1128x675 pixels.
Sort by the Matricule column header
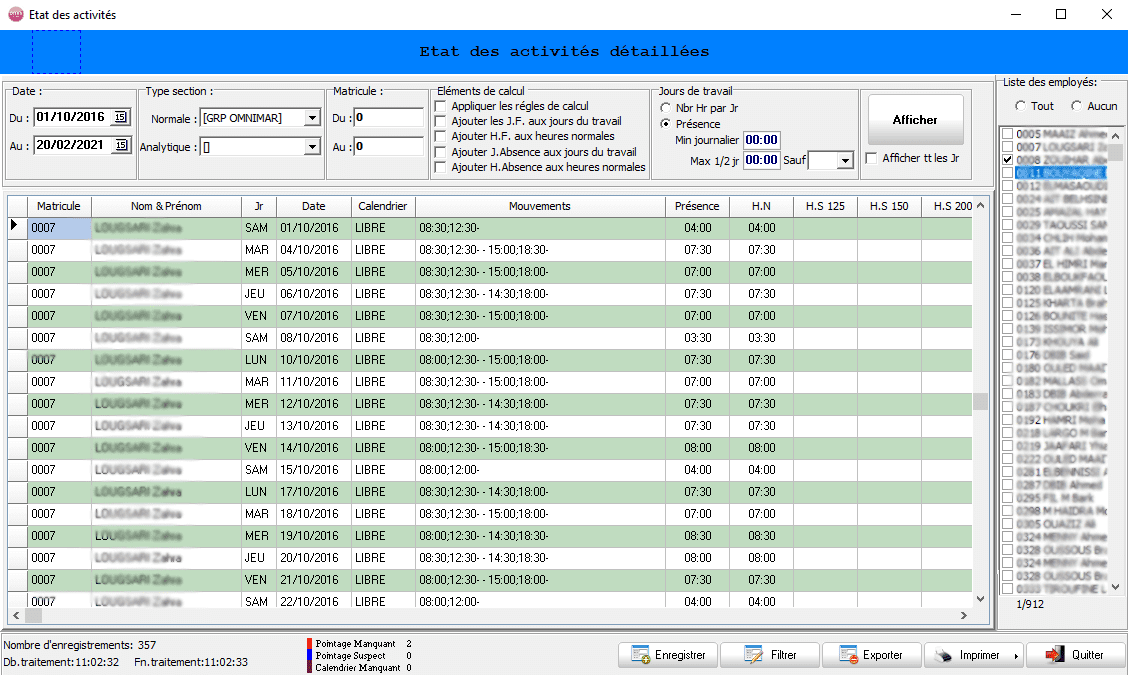coord(59,206)
